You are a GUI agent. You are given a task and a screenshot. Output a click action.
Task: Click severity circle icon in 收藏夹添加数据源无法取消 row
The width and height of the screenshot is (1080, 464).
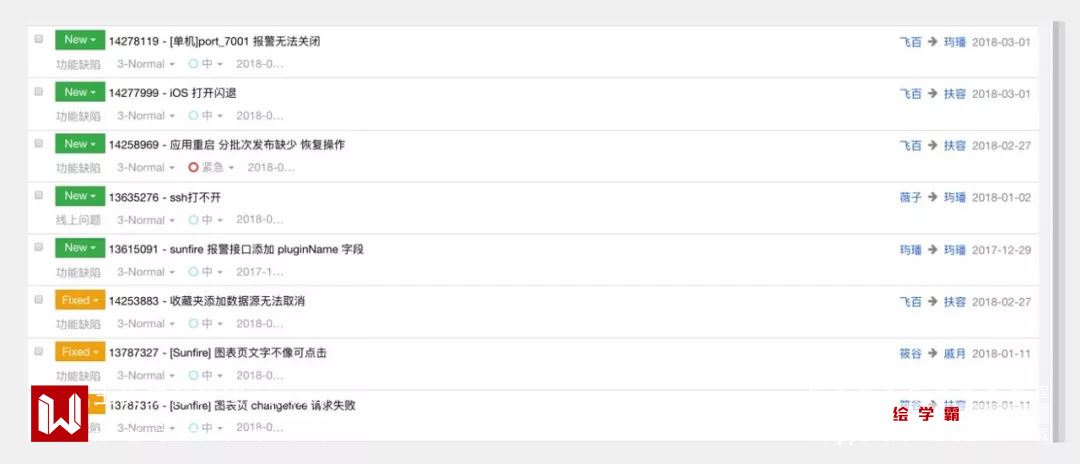point(194,324)
